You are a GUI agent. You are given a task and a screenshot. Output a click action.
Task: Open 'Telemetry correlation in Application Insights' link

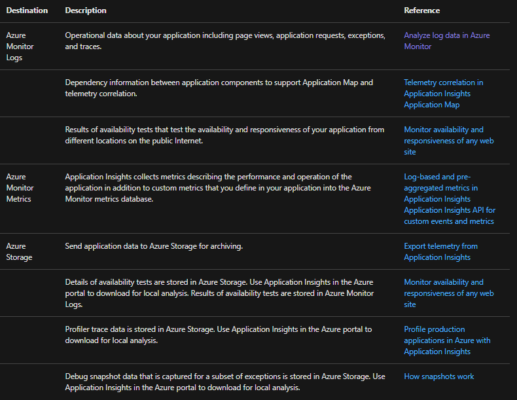[443, 88]
